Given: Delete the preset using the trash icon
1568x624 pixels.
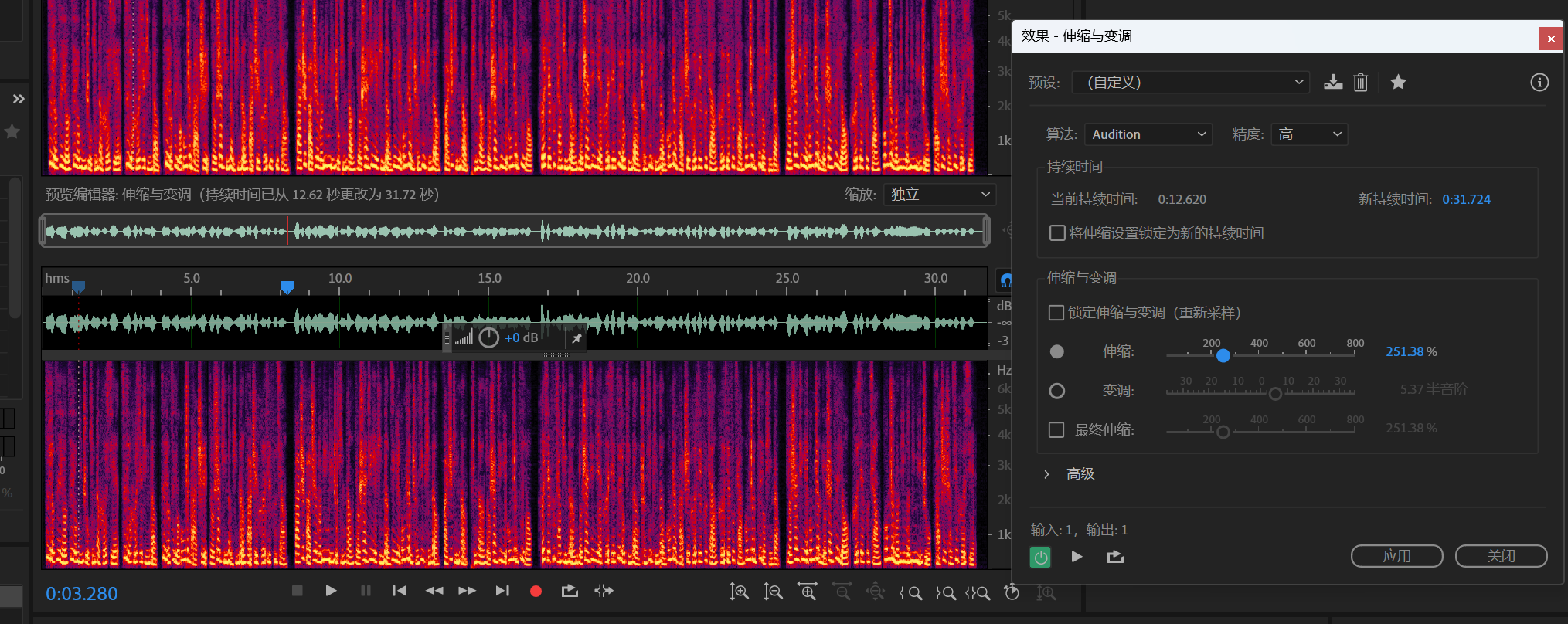Looking at the screenshot, I should pos(1361,83).
